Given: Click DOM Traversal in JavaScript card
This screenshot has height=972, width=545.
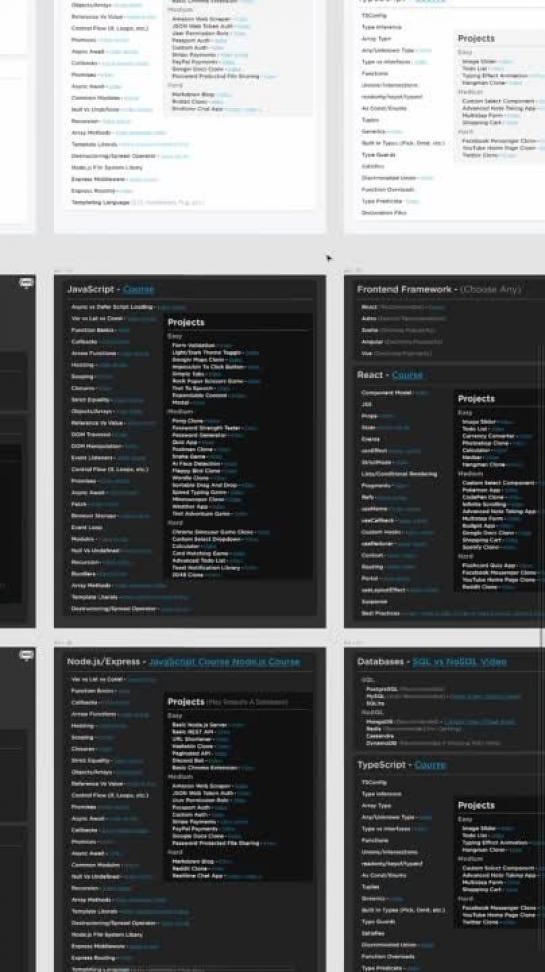Looking at the screenshot, I should point(91,435).
